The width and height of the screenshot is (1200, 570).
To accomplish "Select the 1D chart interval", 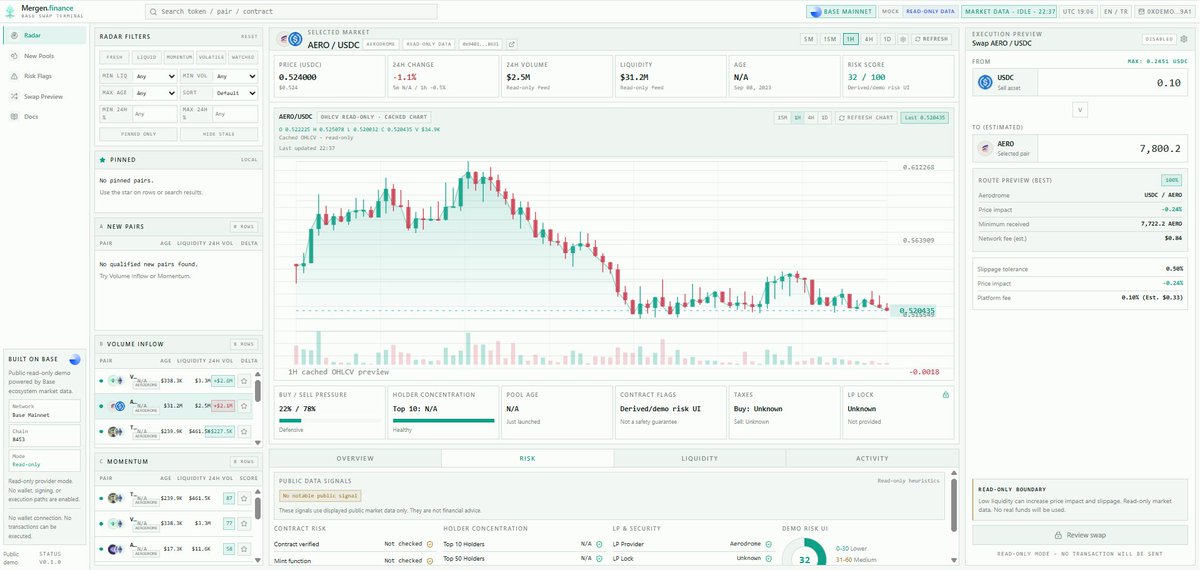I will pos(824,117).
